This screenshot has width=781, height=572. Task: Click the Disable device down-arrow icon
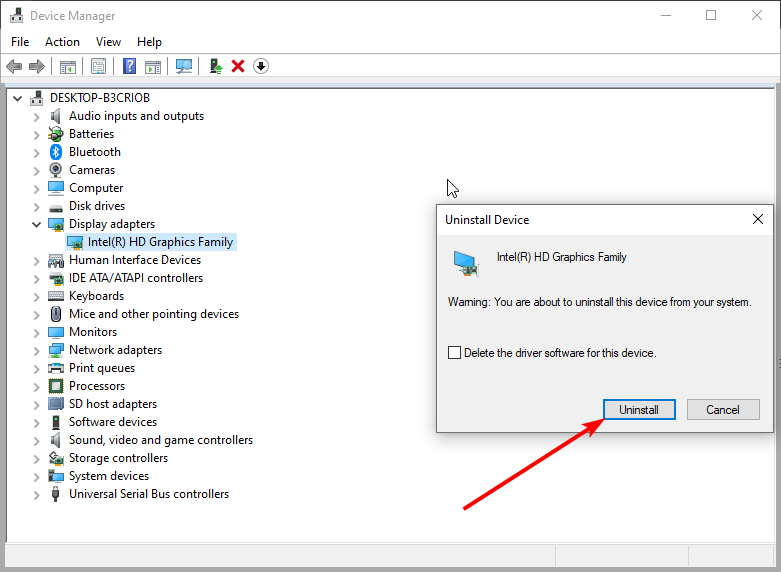click(x=261, y=66)
